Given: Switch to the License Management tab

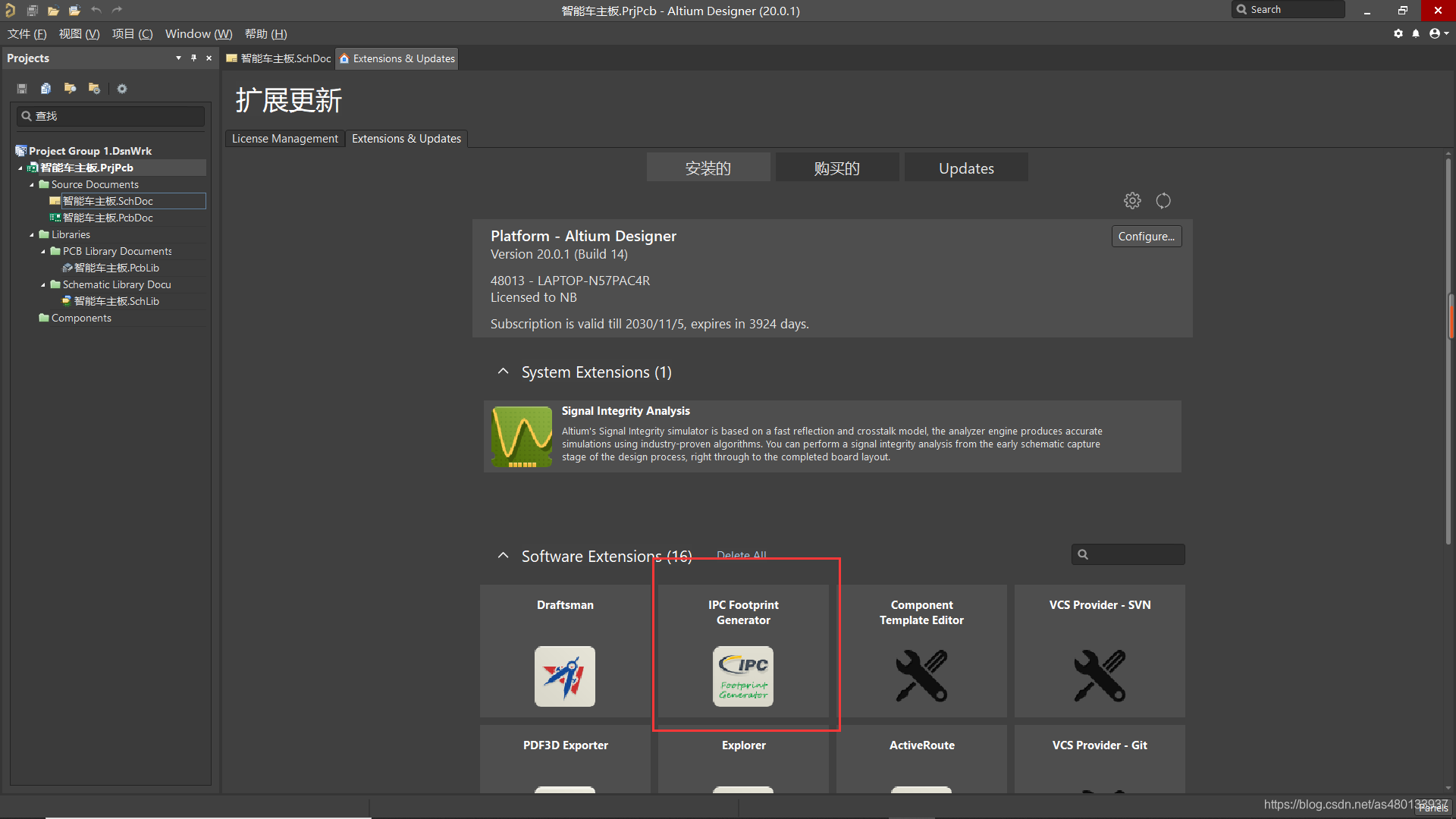Looking at the screenshot, I should pos(284,138).
